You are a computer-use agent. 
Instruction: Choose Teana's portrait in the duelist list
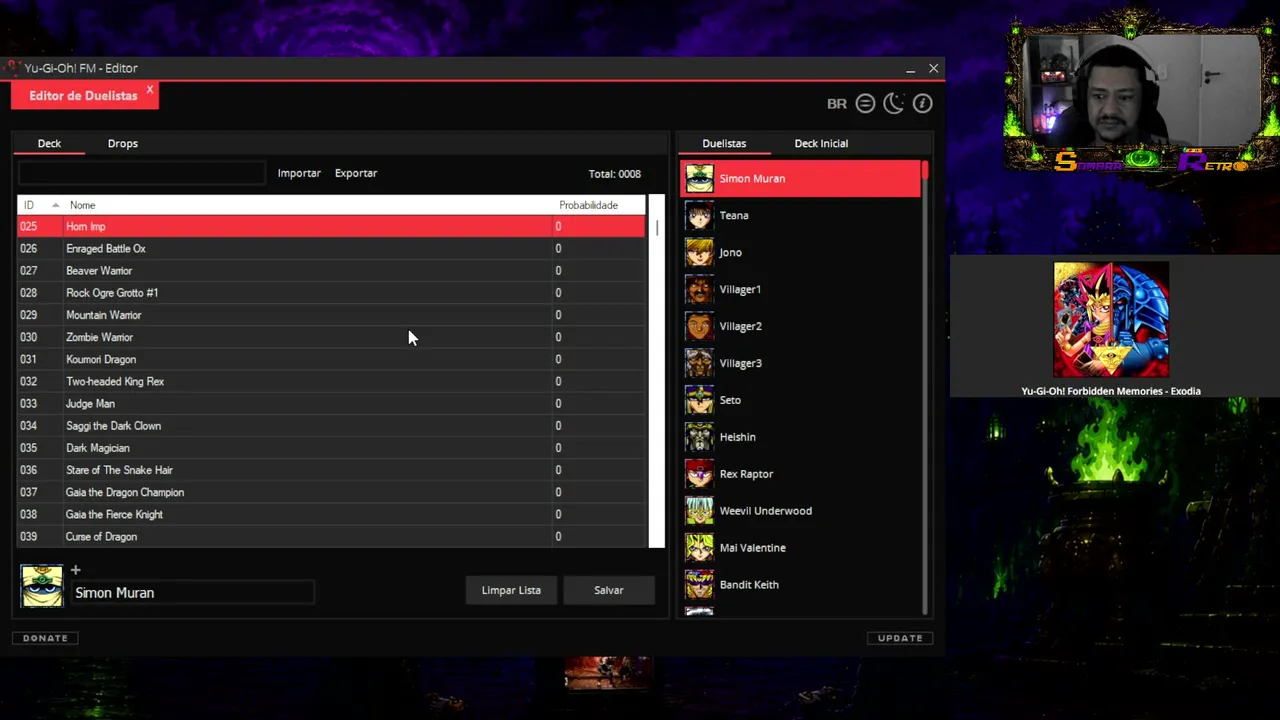pos(699,215)
